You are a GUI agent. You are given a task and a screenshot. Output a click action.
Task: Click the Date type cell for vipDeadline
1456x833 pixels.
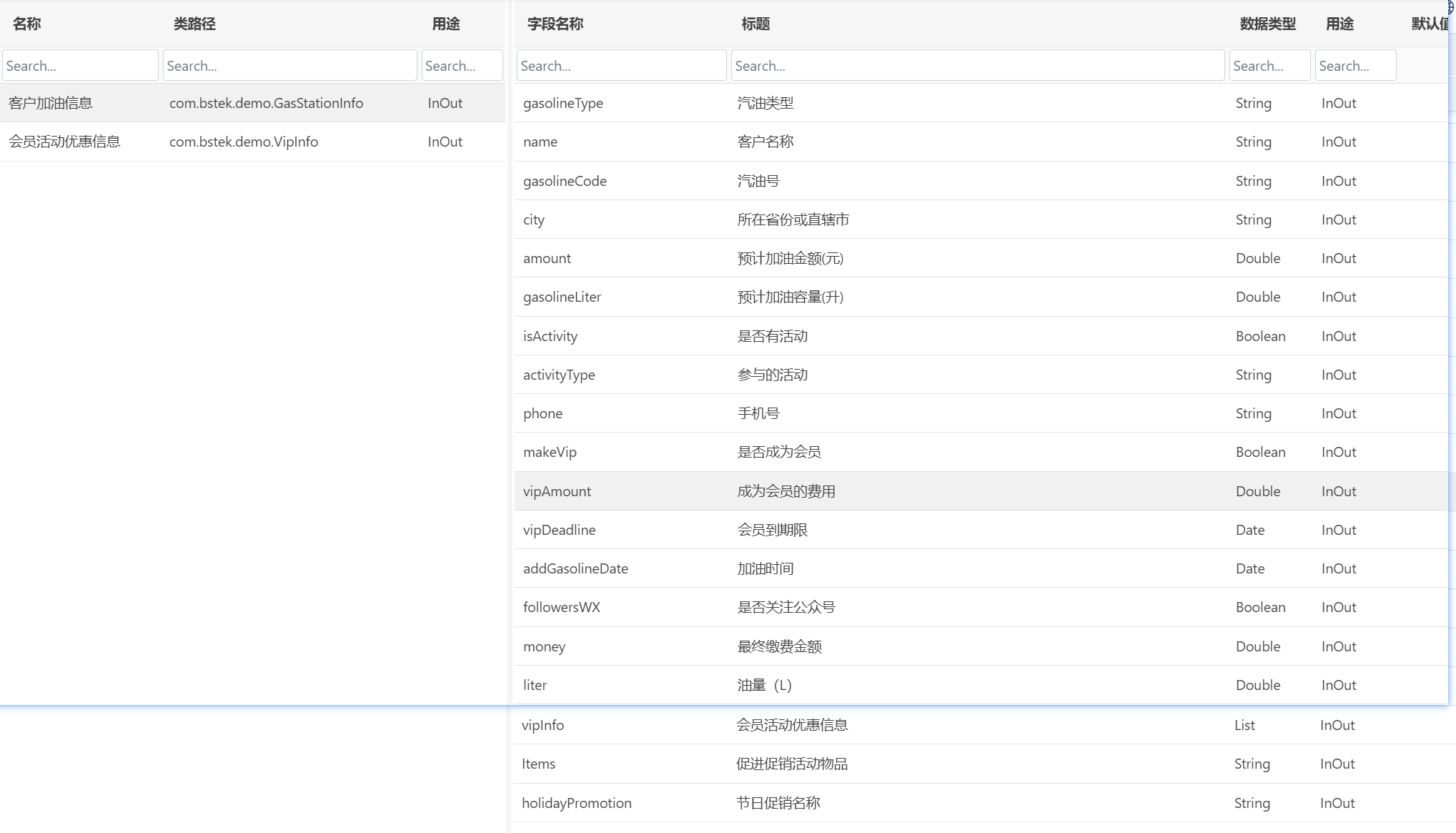(1249, 530)
